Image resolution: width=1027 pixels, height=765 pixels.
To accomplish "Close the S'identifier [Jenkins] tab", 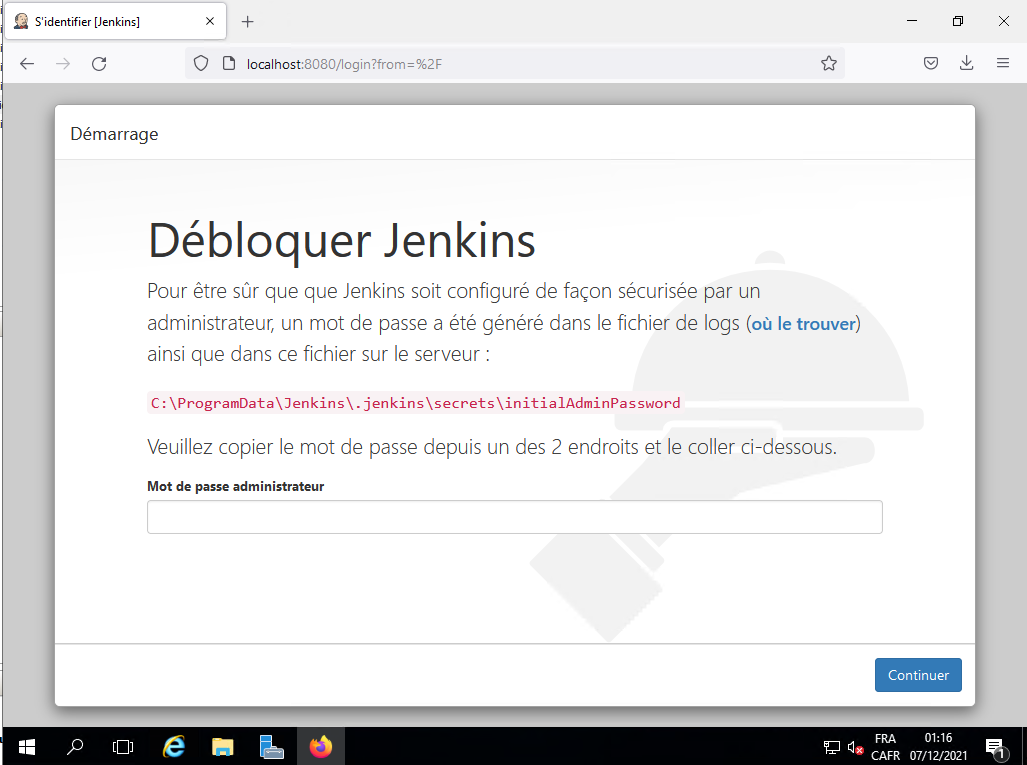I will click(211, 21).
